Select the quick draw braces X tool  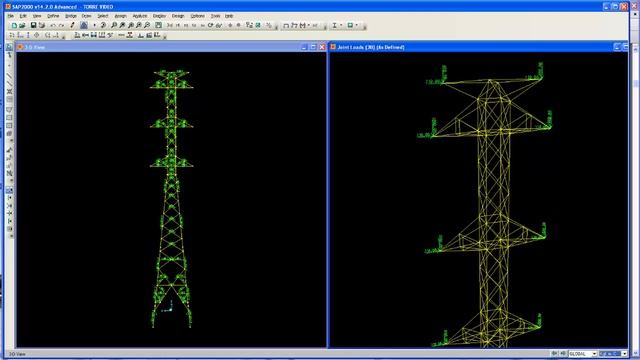click(x=9, y=91)
